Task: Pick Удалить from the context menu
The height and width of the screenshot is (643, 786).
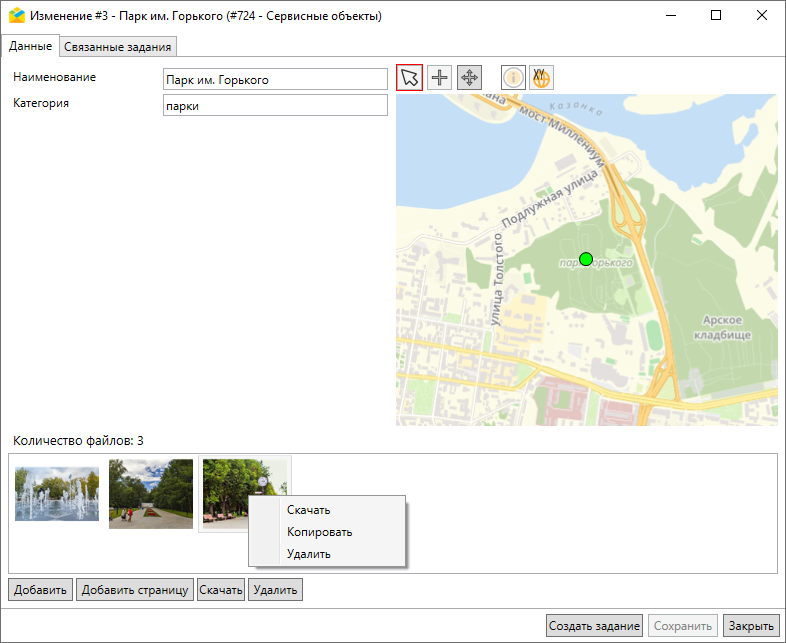Action: click(308, 554)
